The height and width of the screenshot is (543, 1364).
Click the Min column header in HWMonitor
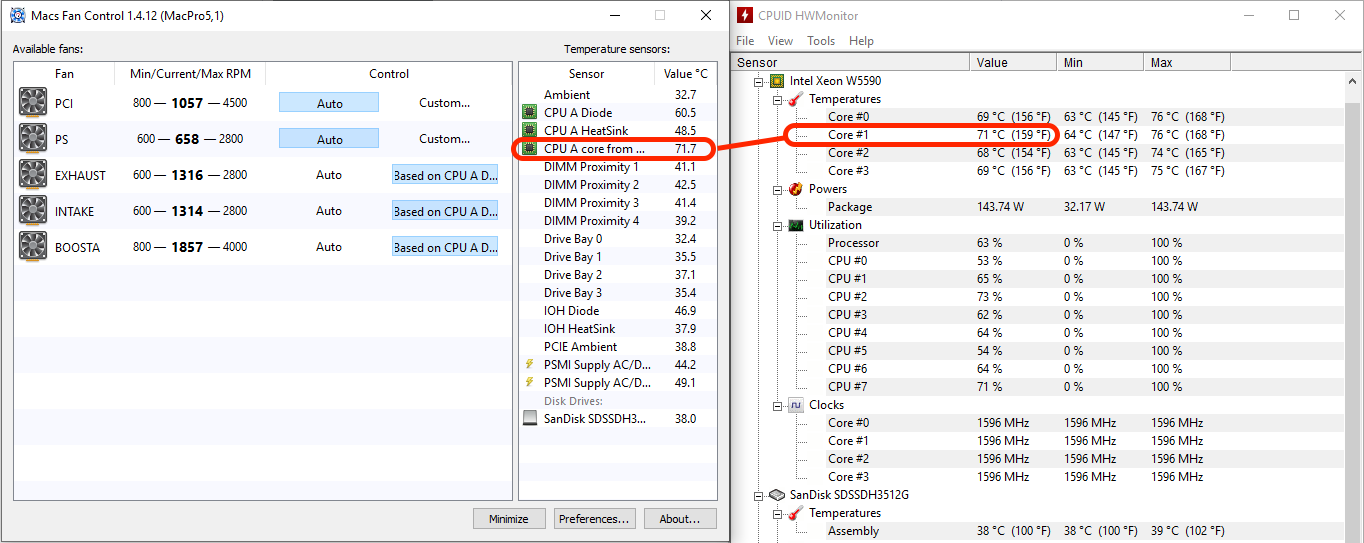click(x=1100, y=62)
